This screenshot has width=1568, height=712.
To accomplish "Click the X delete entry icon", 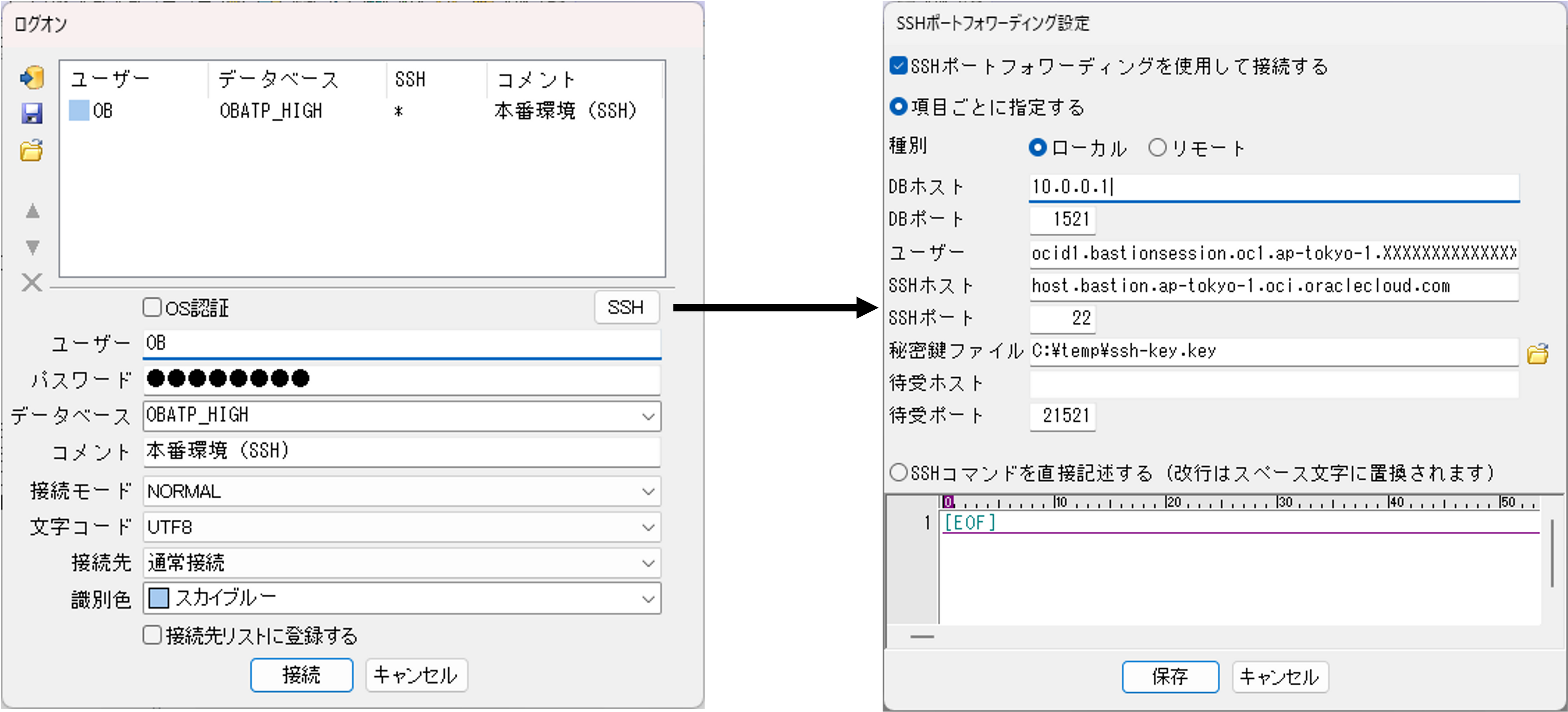I will pyautogui.click(x=32, y=283).
